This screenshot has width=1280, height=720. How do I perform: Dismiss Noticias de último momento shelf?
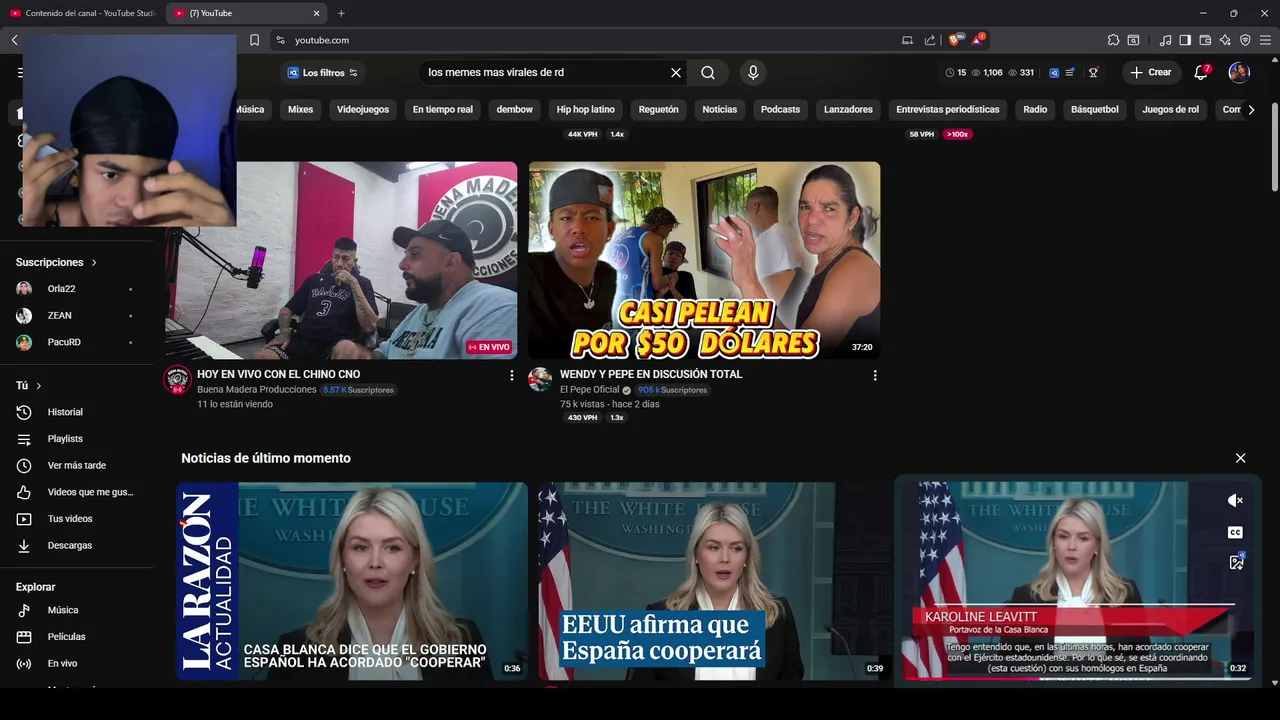point(1241,458)
